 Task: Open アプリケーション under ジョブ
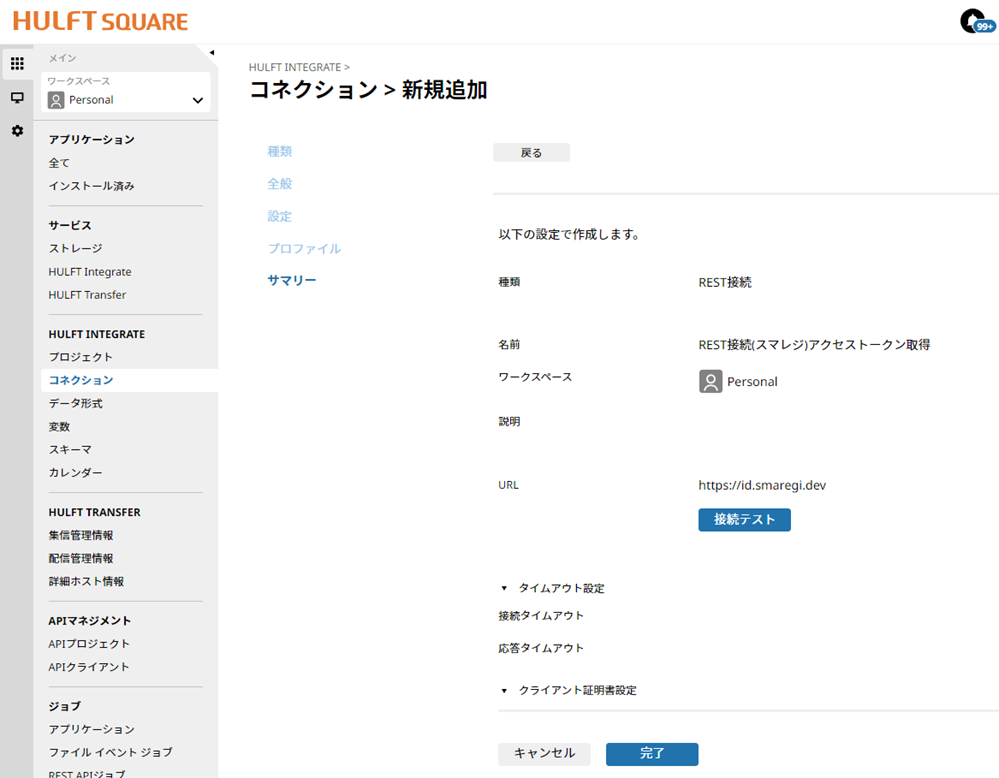[92, 730]
